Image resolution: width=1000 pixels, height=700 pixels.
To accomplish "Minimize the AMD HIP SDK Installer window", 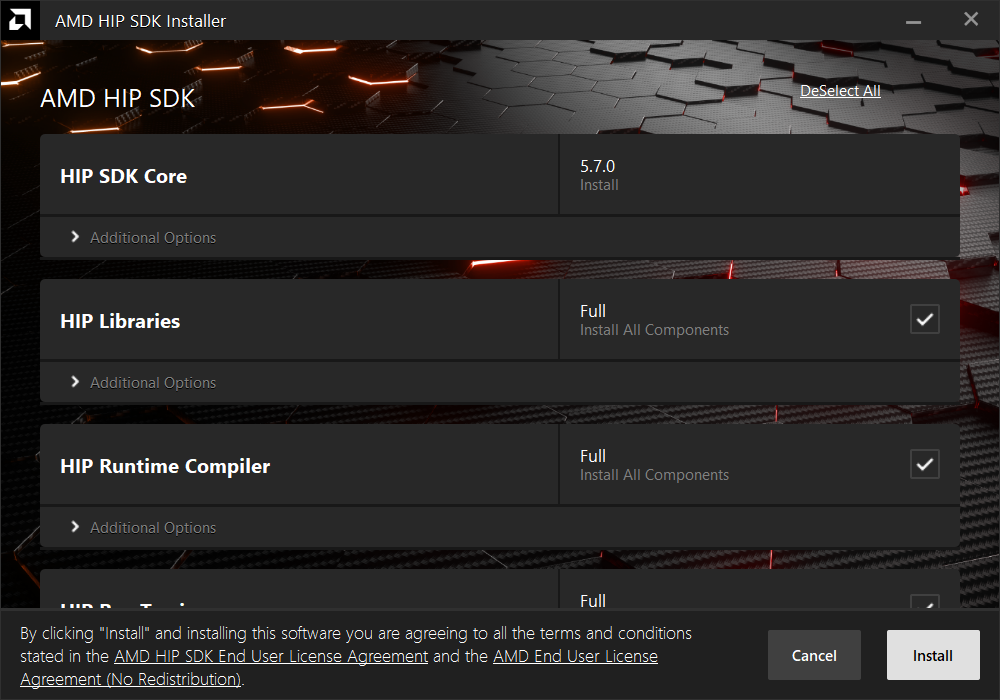I will pyautogui.click(x=913, y=22).
